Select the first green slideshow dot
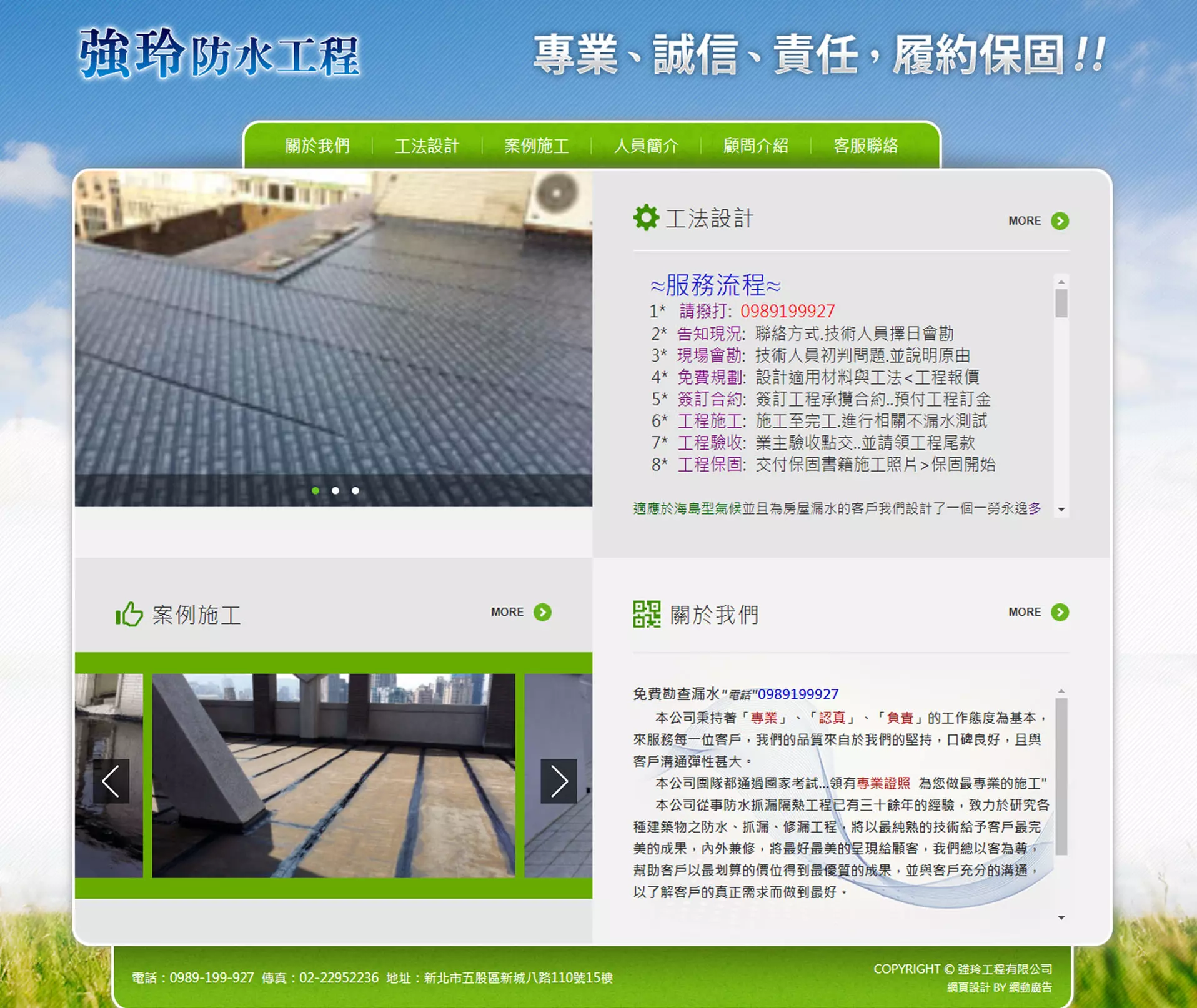1197x1008 pixels. coord(315,491)
